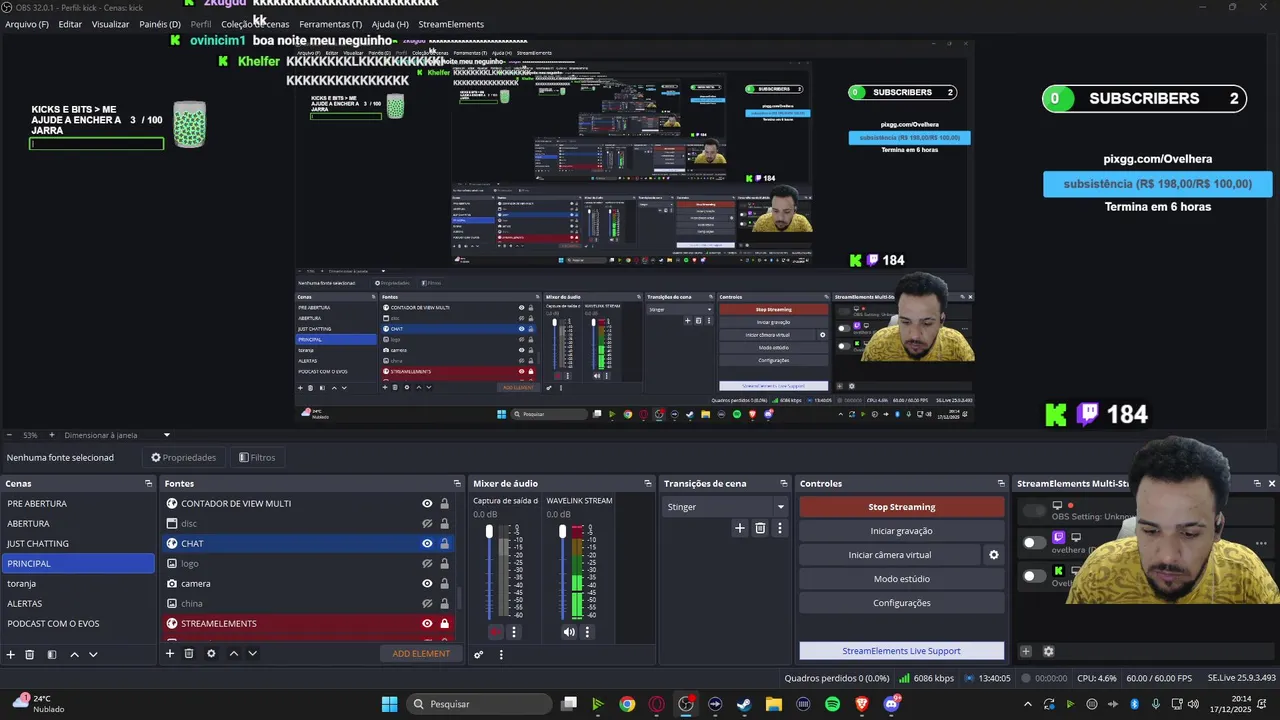Open Spotify from the Windows taskbar
The height and width of the screenshot is (720, 1280).
[833, 704]
